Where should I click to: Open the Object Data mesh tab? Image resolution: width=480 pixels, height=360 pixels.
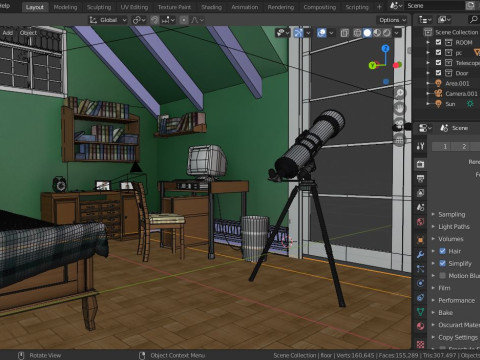tap(420, 312)
